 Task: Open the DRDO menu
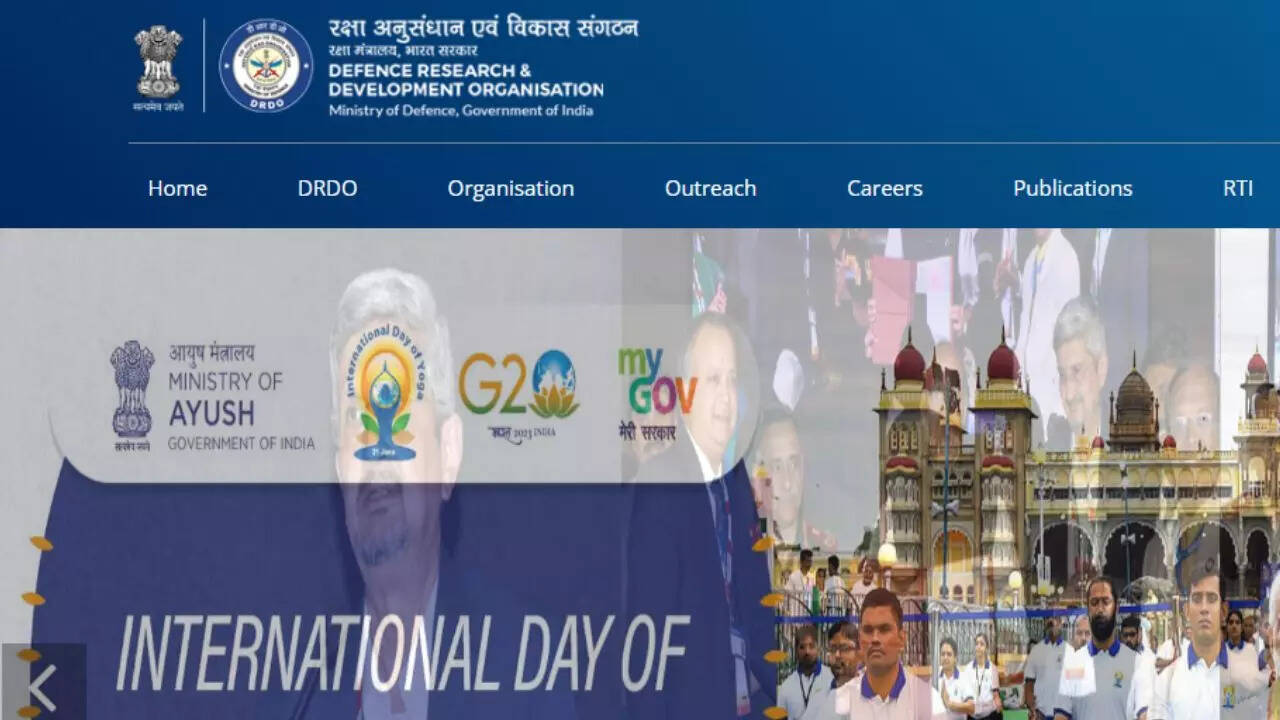(x=327, y=188)
